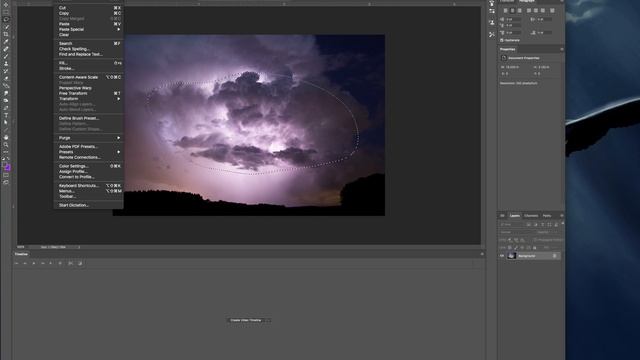Image resolution: width=640 pixels, height=360 pixels.
Task: Select the Clone Stamp tool
Action: coord(6,64)
